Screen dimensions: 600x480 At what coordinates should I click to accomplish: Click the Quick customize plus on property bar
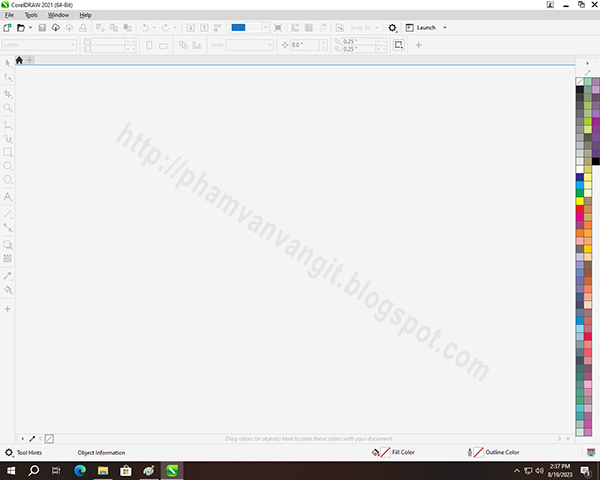419,45
